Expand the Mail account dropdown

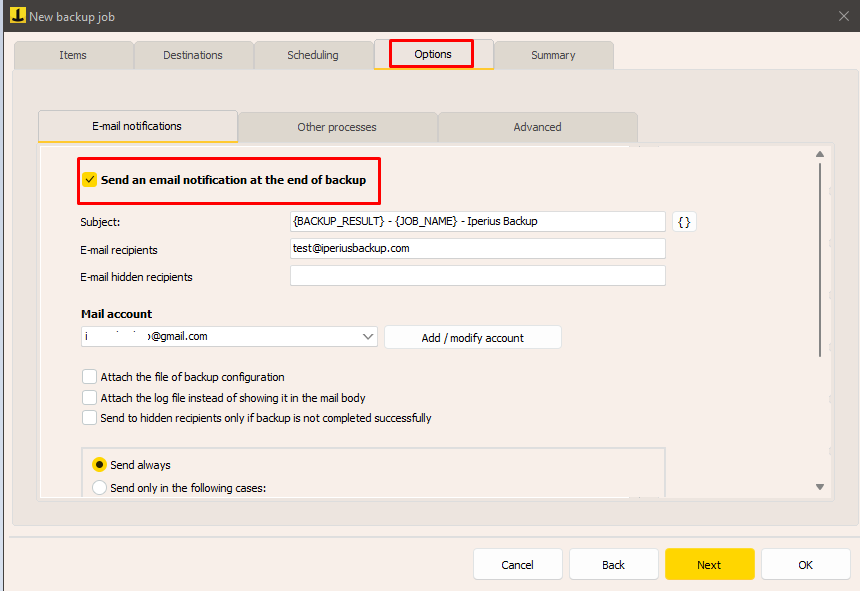click(368, 337)
